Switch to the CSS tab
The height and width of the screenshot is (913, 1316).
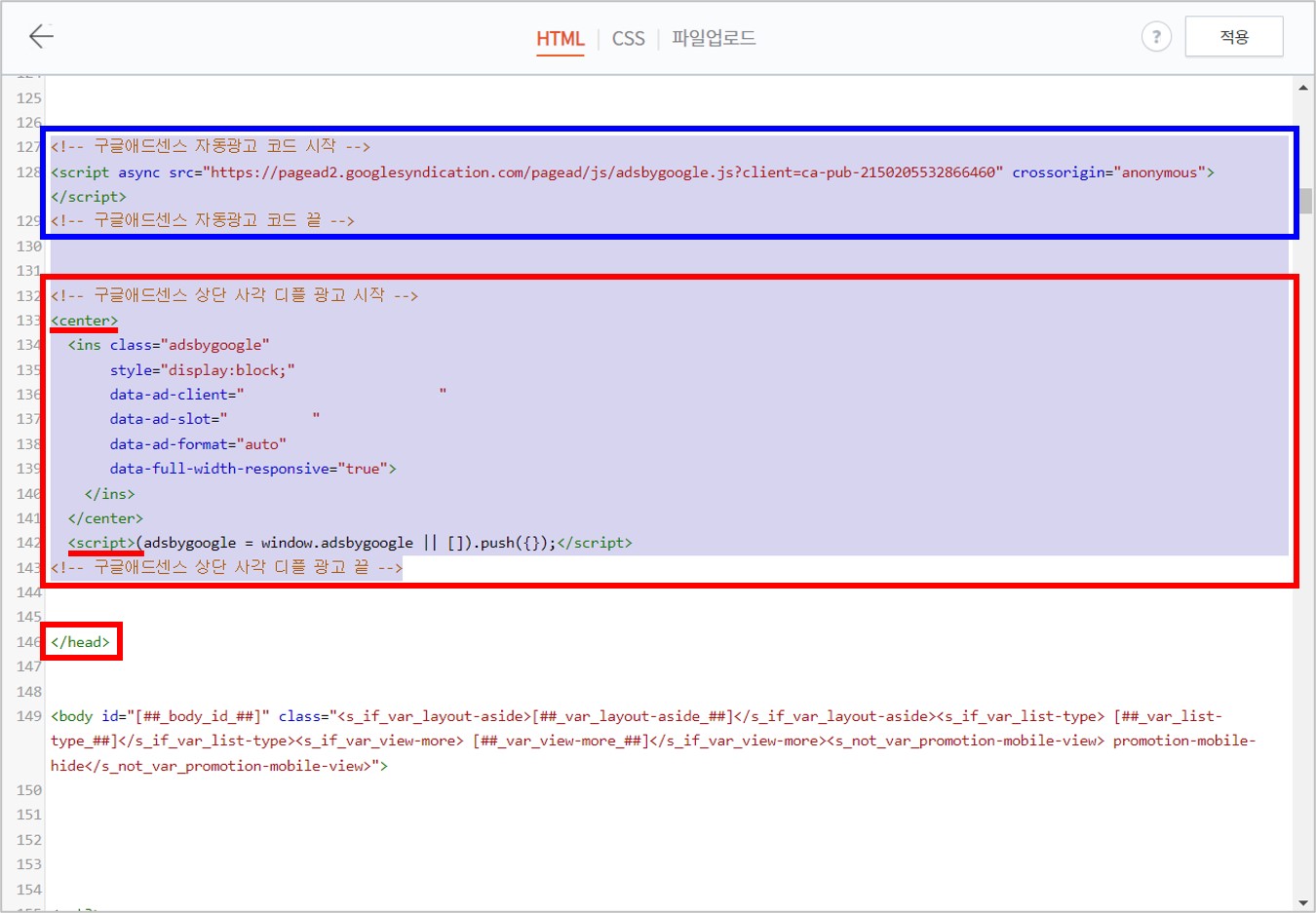(629, 38)
